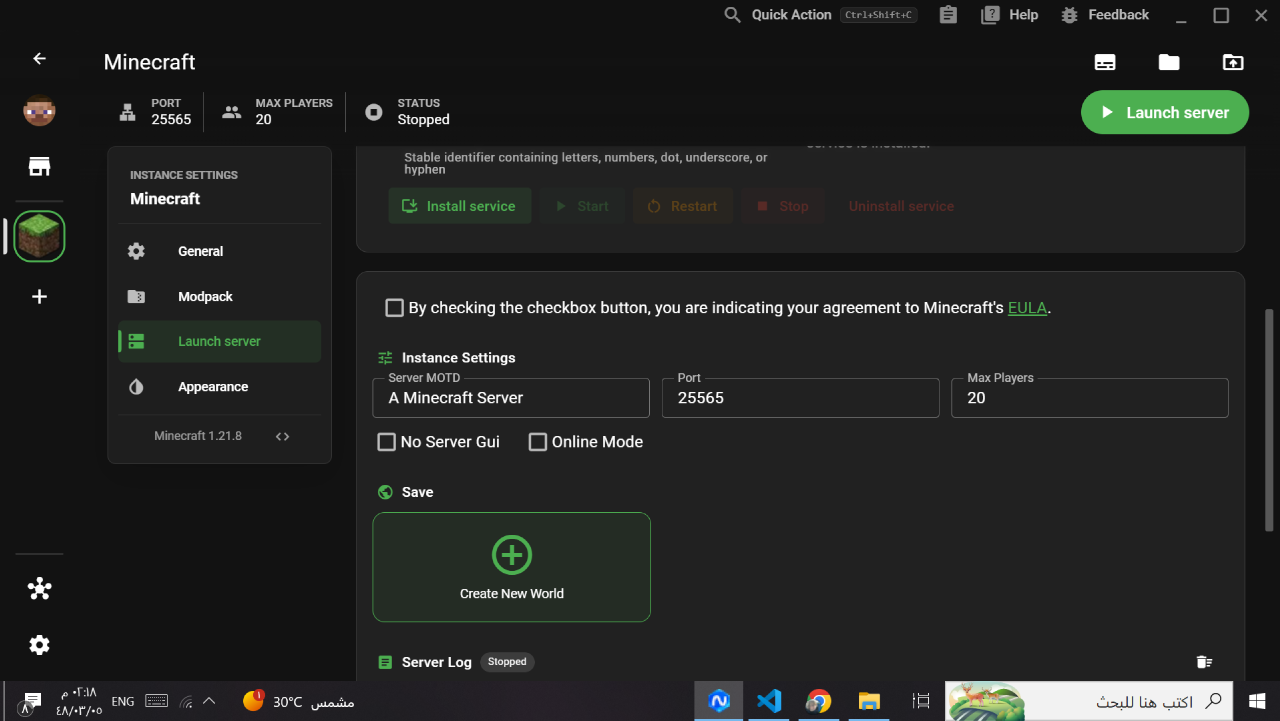This screenshot has width=1280, height=721.
Task: Go back using the left arrow
Action: tap(39, 59)
